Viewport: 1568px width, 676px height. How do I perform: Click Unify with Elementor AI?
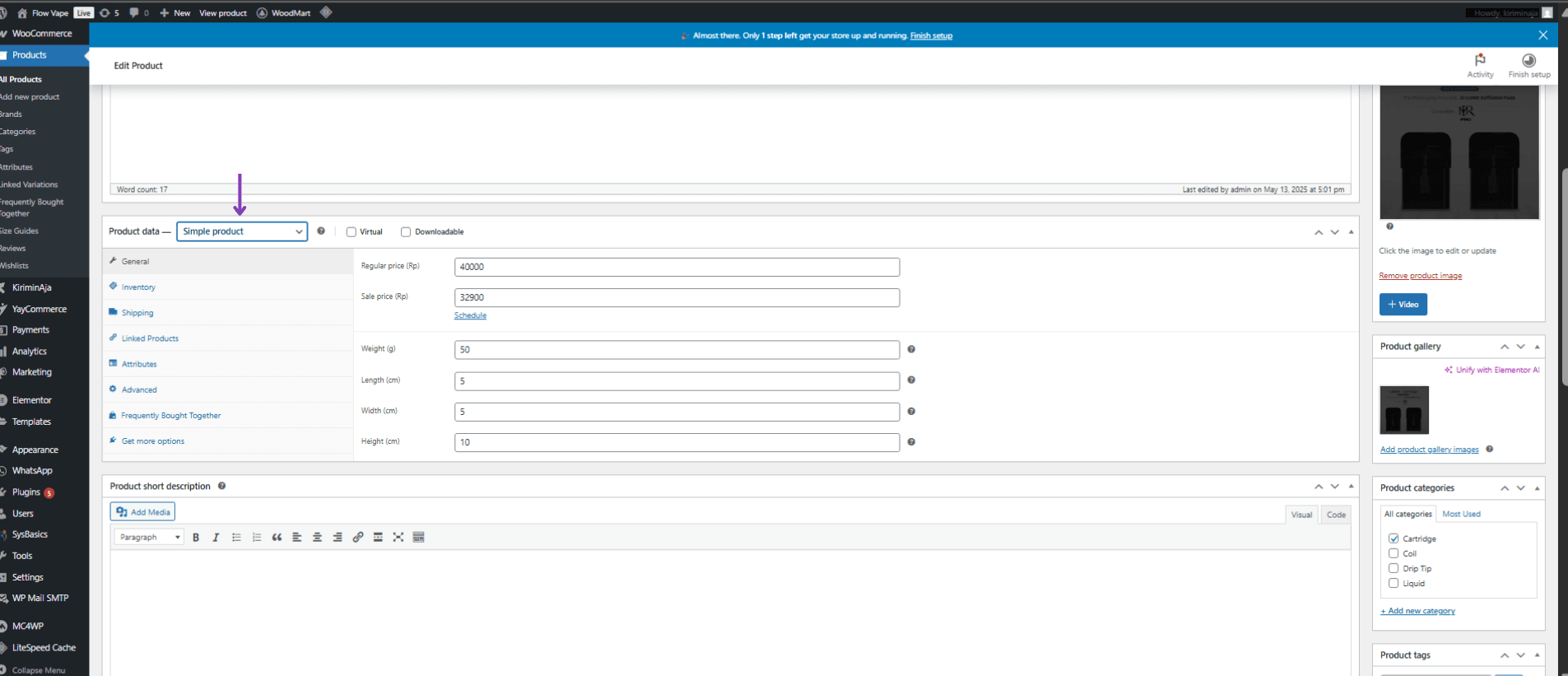click(x=1491, y=370)
